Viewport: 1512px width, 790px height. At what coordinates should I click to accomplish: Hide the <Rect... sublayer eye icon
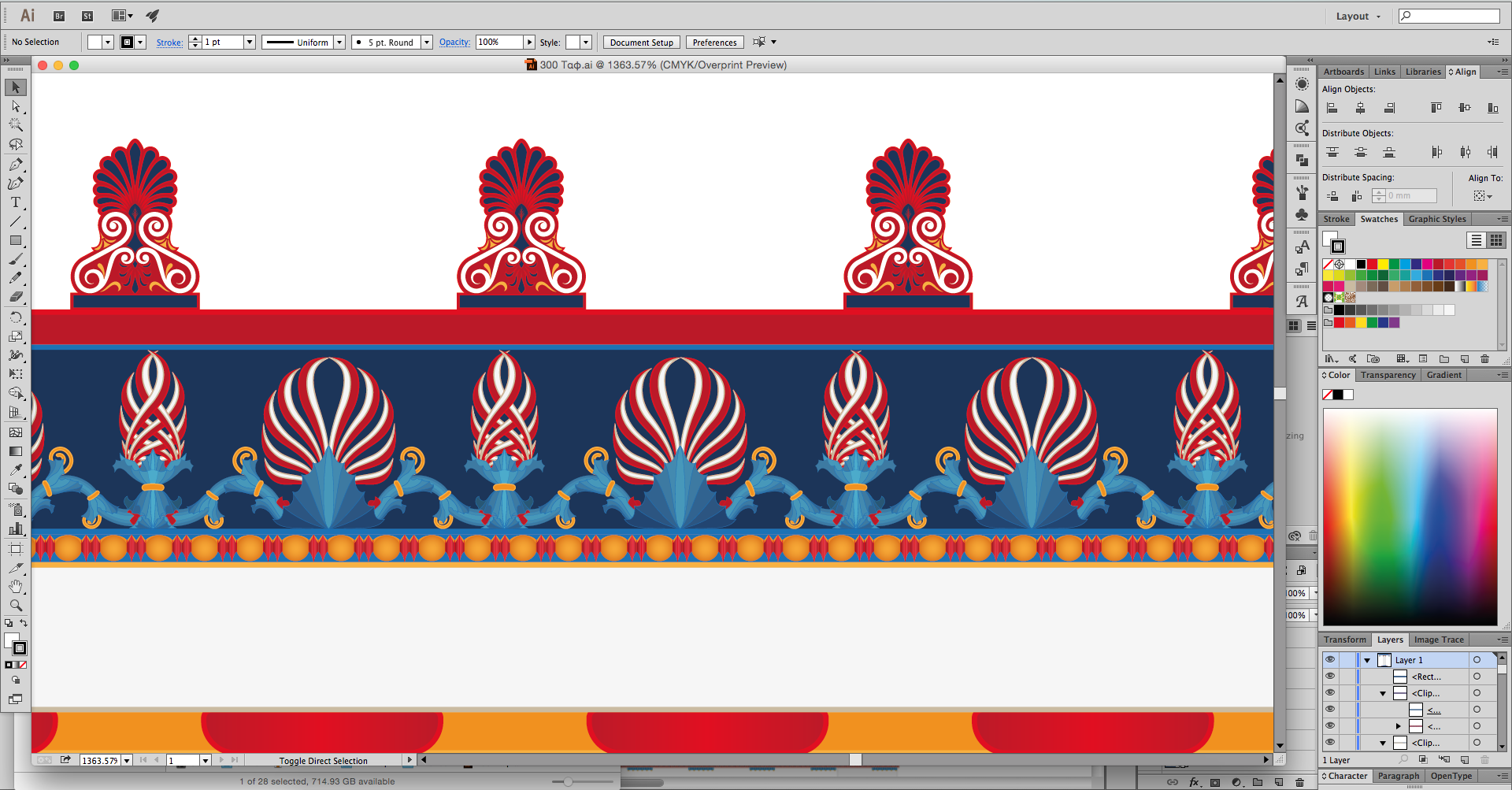tap(1330, 677)
